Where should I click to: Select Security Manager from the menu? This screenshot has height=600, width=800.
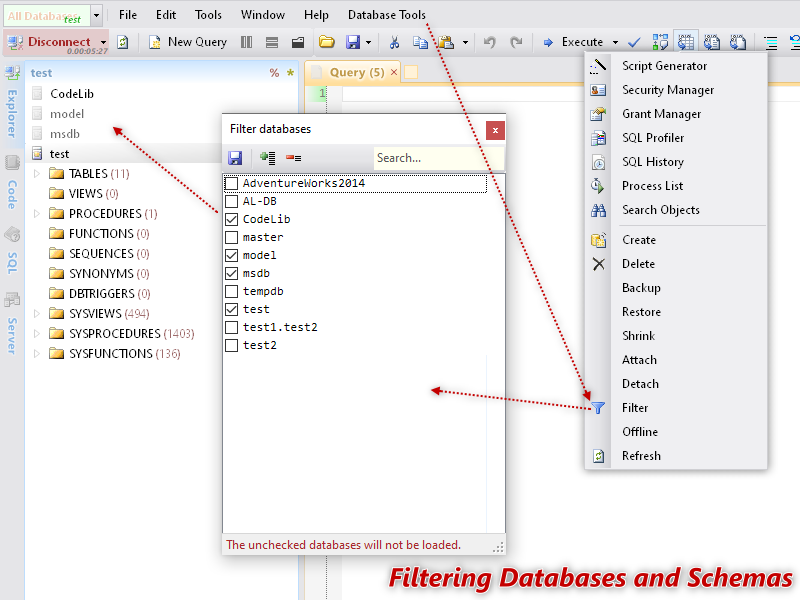[x=668, y=90]
